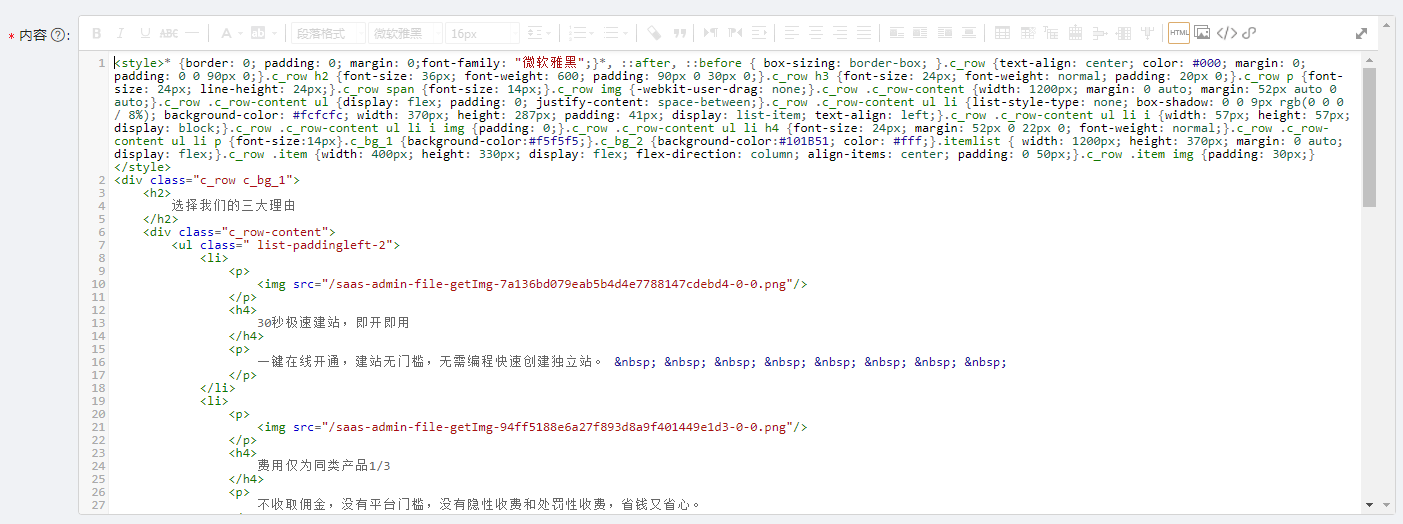The height and width of the screenshot is (524, 1403).
Task: Apply the background color 'ab' swatch
Action: coord(258,33)
